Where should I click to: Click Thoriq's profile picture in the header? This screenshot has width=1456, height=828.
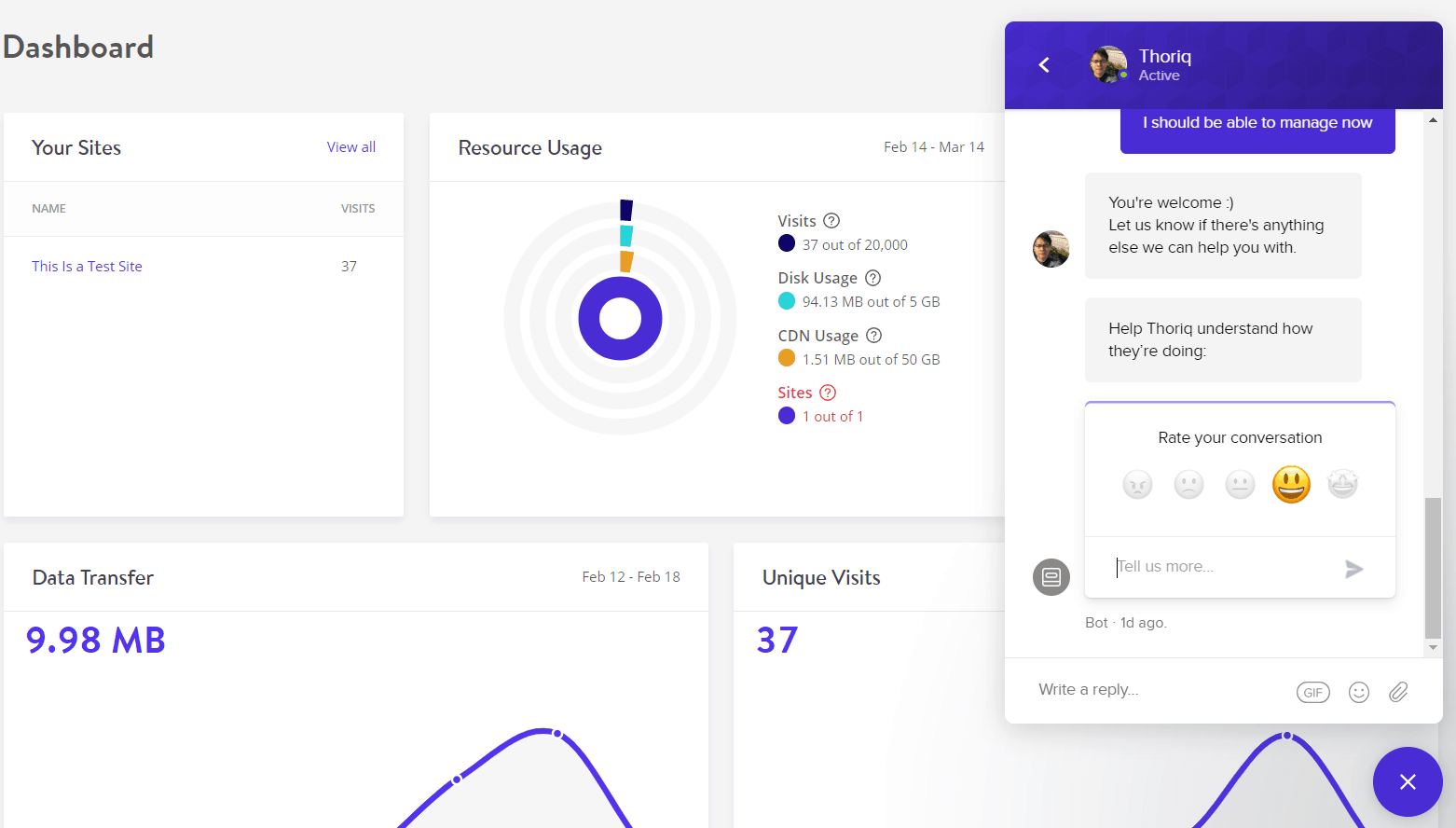[1107, 64]
